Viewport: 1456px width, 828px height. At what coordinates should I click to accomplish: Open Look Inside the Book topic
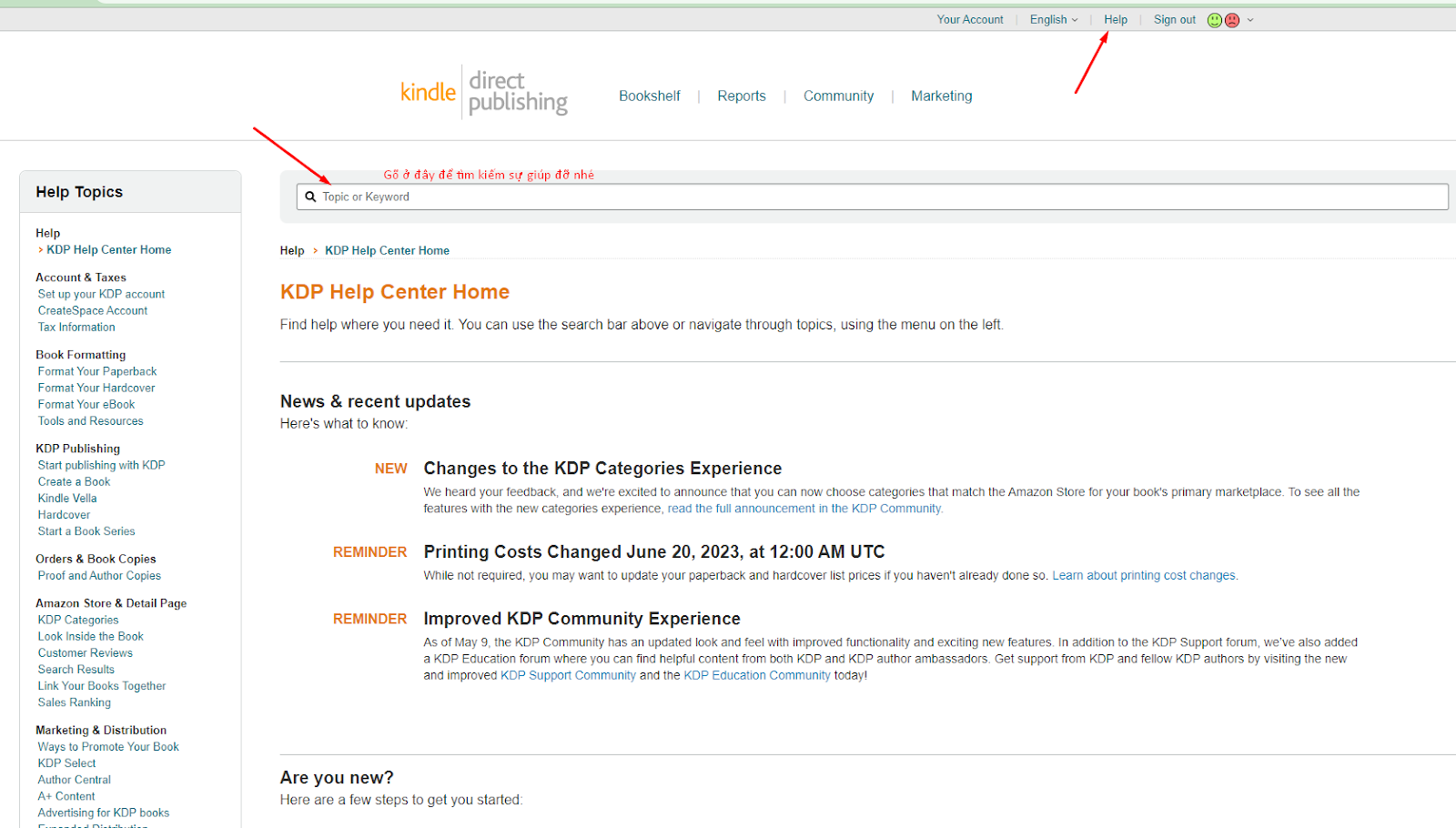91,636
